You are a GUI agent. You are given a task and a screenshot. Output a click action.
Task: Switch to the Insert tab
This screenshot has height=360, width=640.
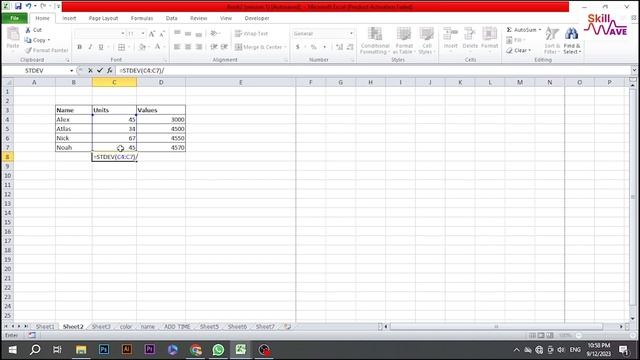(69, 18)
